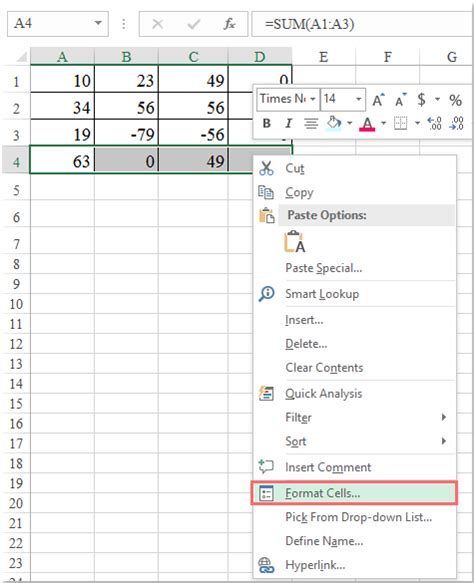Open the Times New Roman font dropdown
This screenshot has width=474, height=583.
click(313, 99)
